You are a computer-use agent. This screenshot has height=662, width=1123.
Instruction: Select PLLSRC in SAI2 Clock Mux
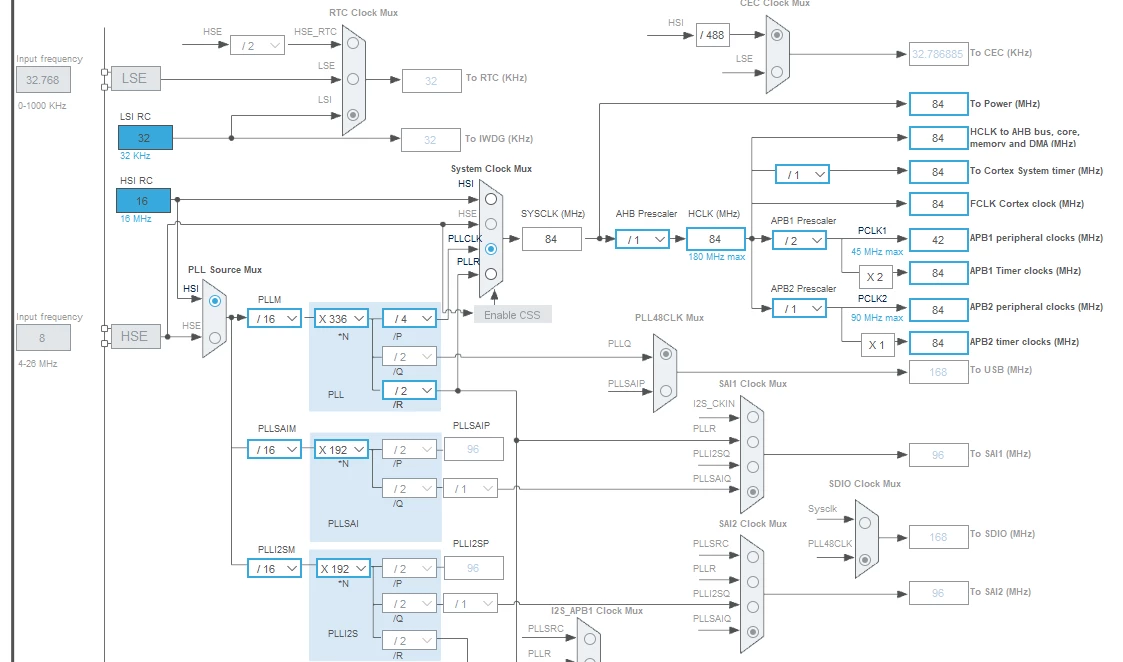(753, 557)
